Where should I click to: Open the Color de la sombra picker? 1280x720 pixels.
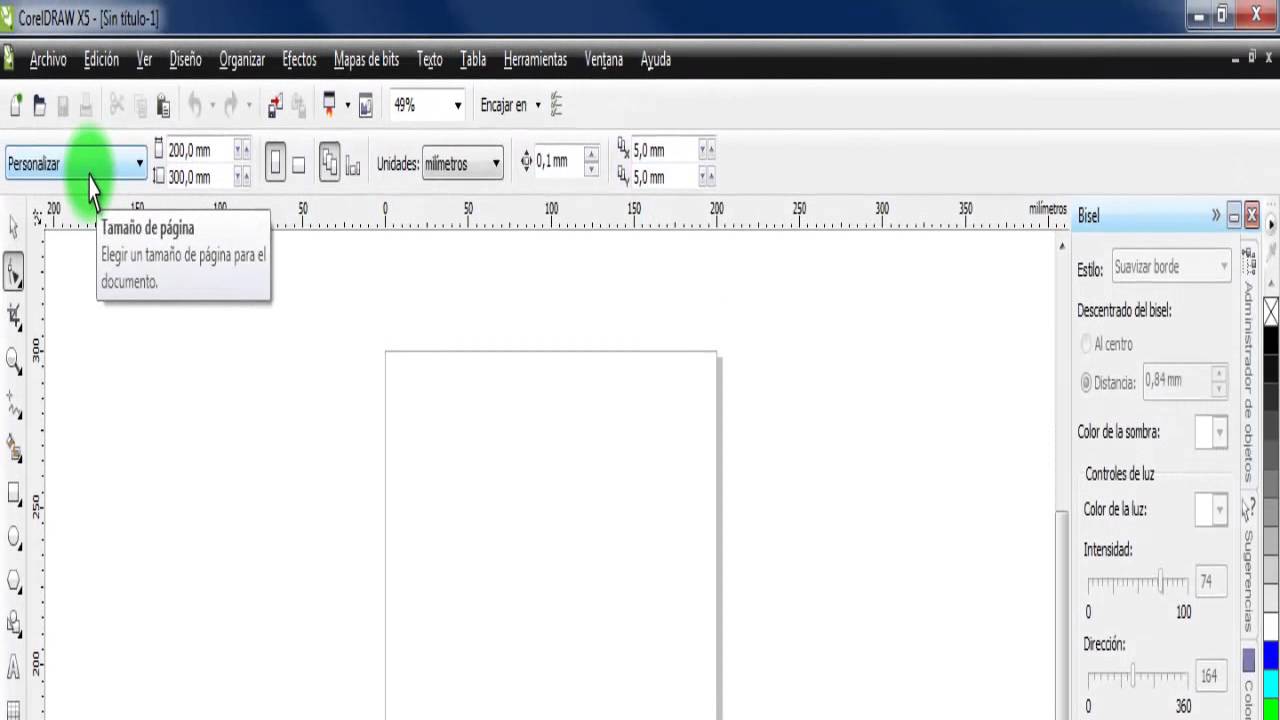coord(1211,433)
